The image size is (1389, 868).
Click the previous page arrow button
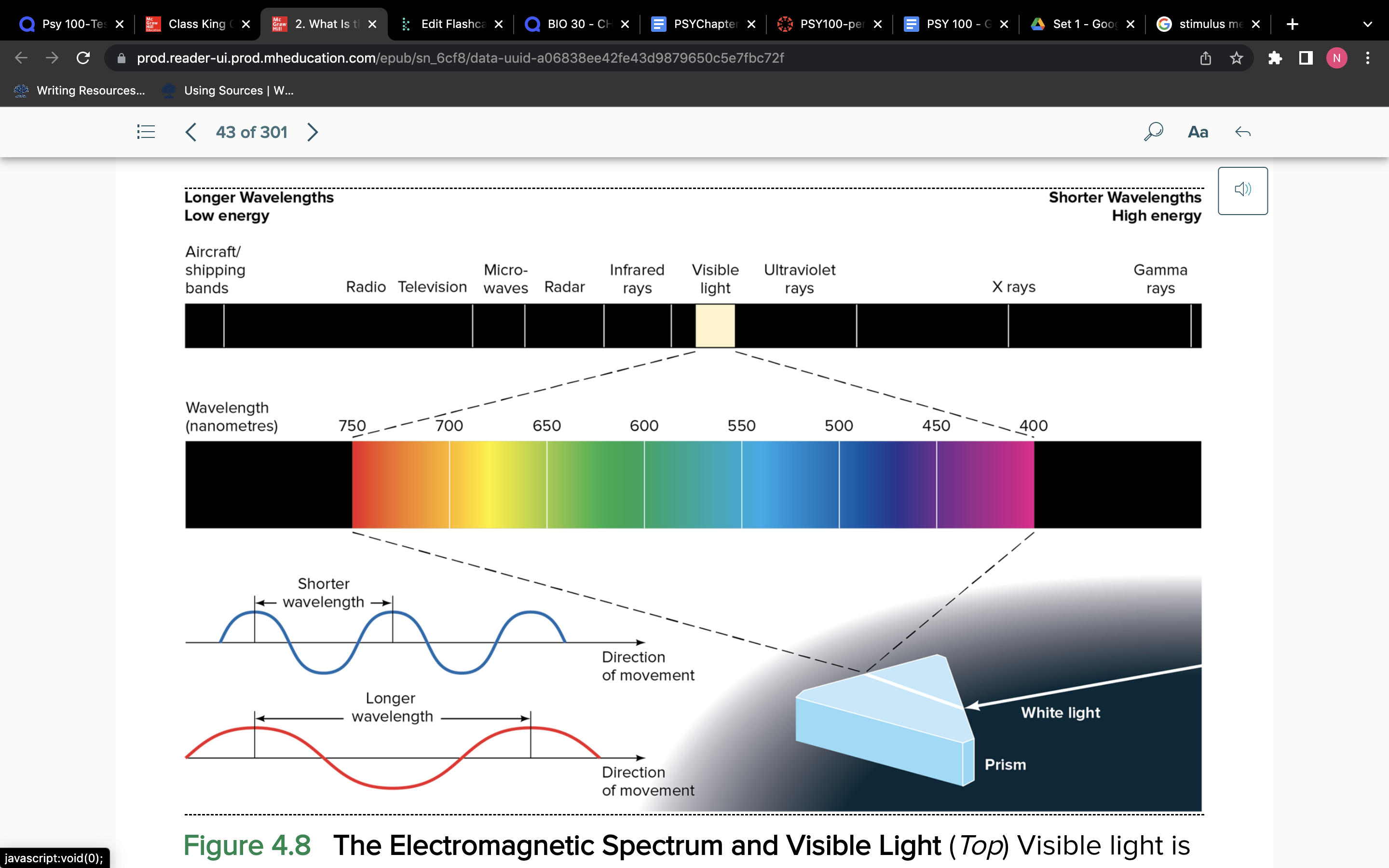[190, 131]
